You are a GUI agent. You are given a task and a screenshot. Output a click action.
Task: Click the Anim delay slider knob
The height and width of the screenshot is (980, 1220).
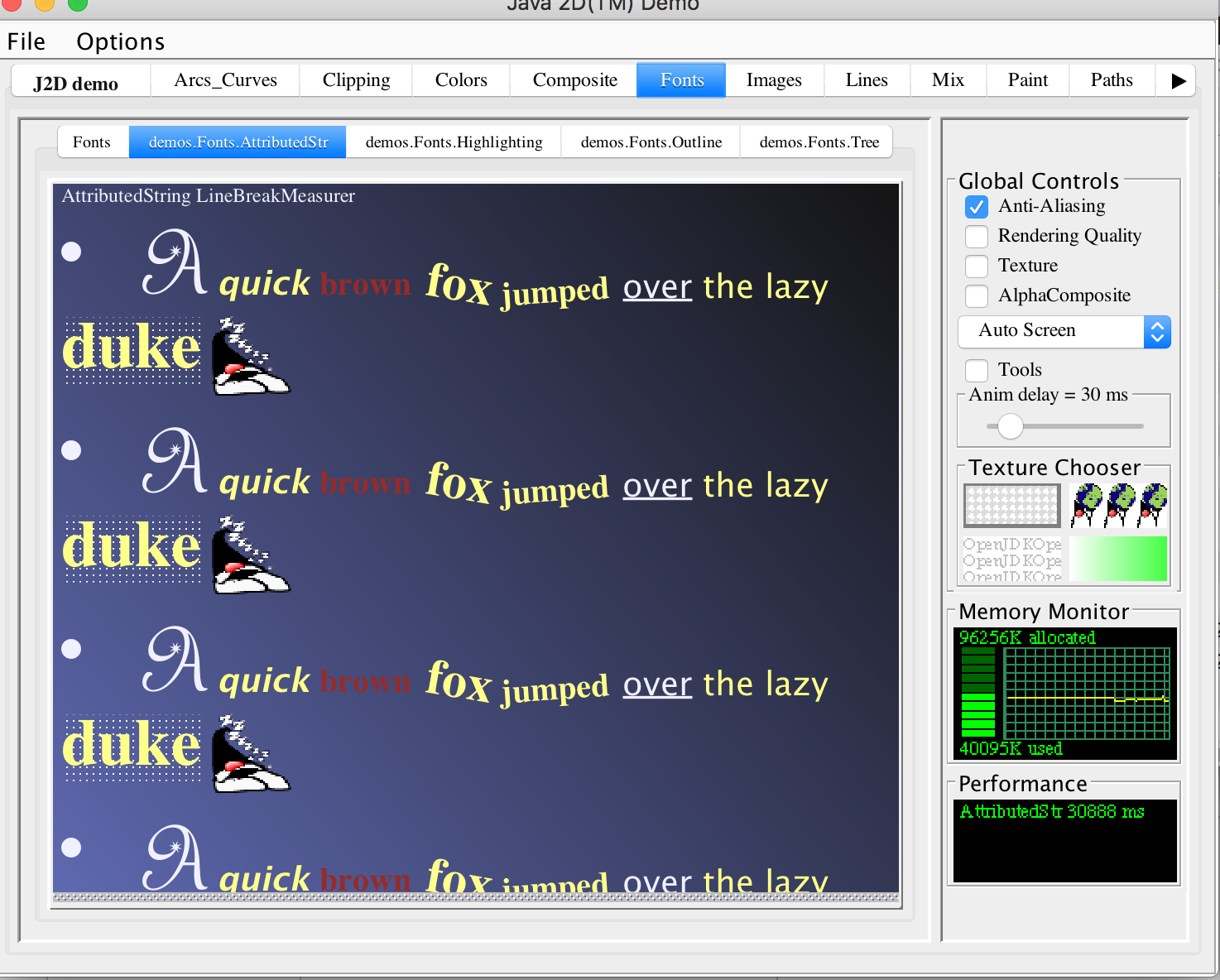pyautogui.click(x=1010, y=426)
